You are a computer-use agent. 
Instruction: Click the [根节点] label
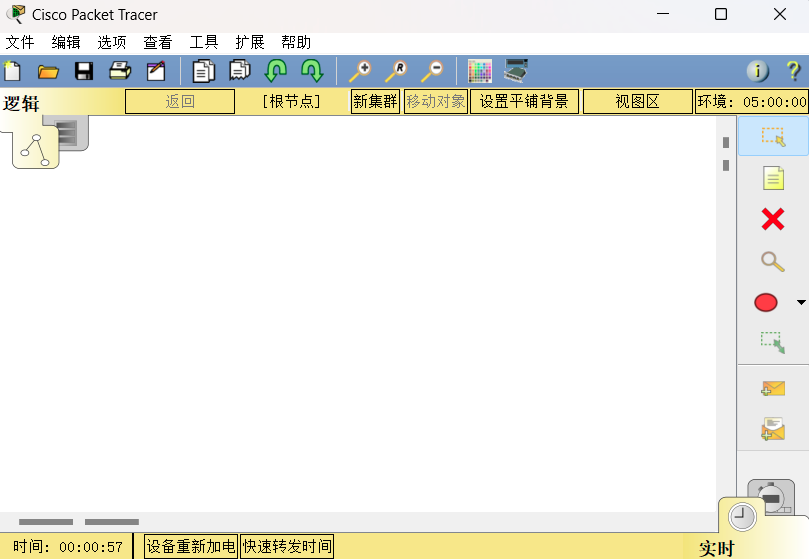292,101
